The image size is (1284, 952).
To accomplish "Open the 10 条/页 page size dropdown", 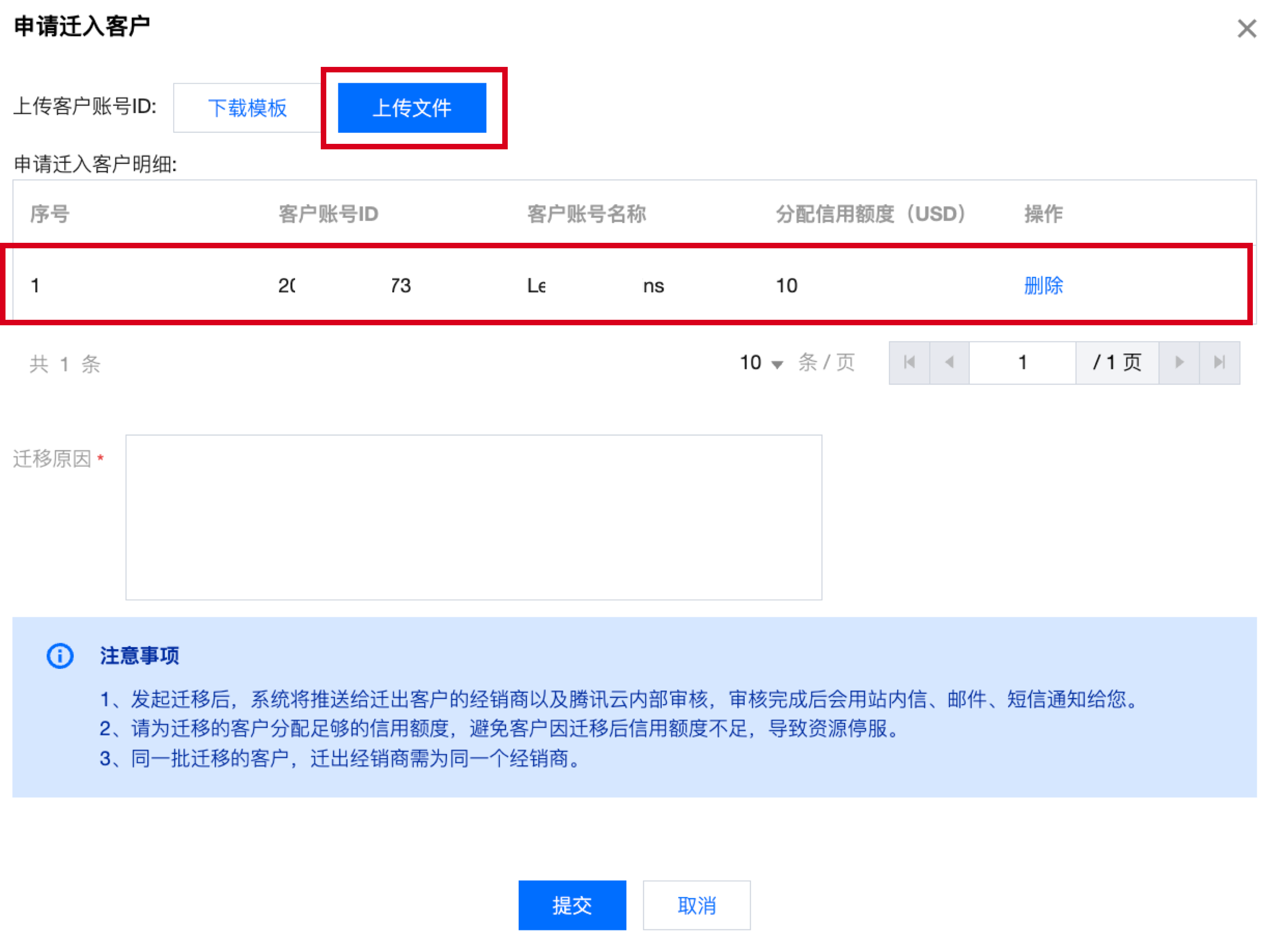I will (761, 362).
